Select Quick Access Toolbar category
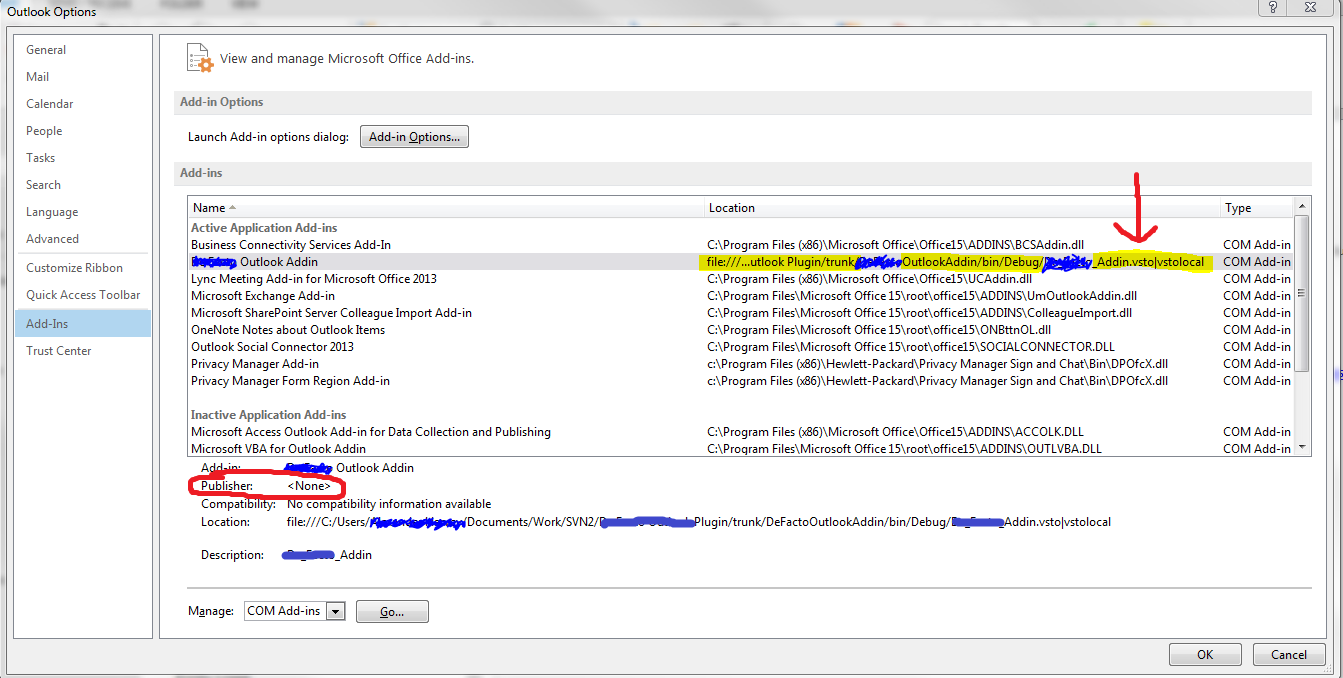The height and width of the screenshot is (678, 1343). click(x=83, y=295)
